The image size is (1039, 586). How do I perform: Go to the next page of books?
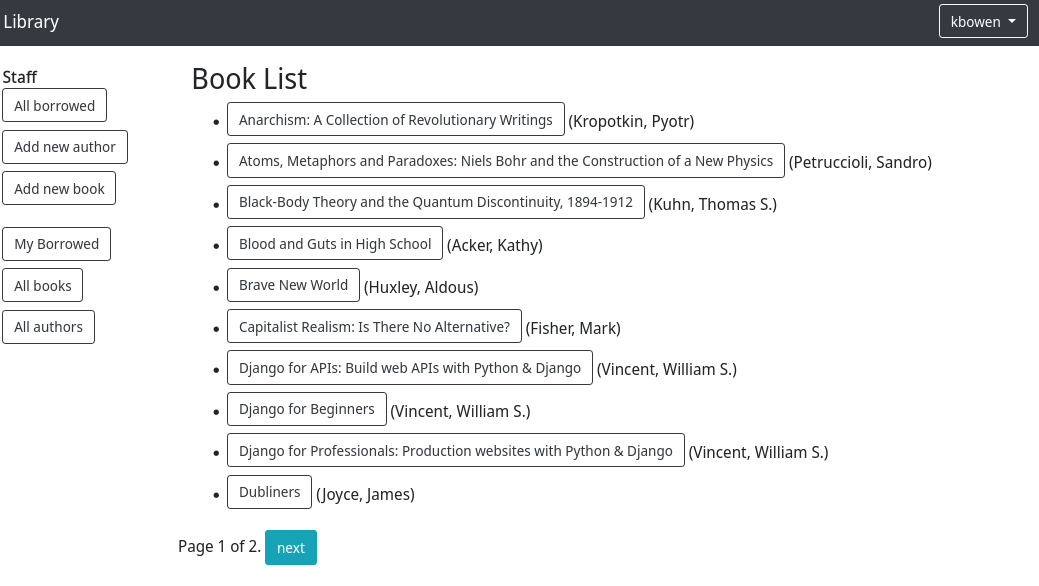click(290, 548)
